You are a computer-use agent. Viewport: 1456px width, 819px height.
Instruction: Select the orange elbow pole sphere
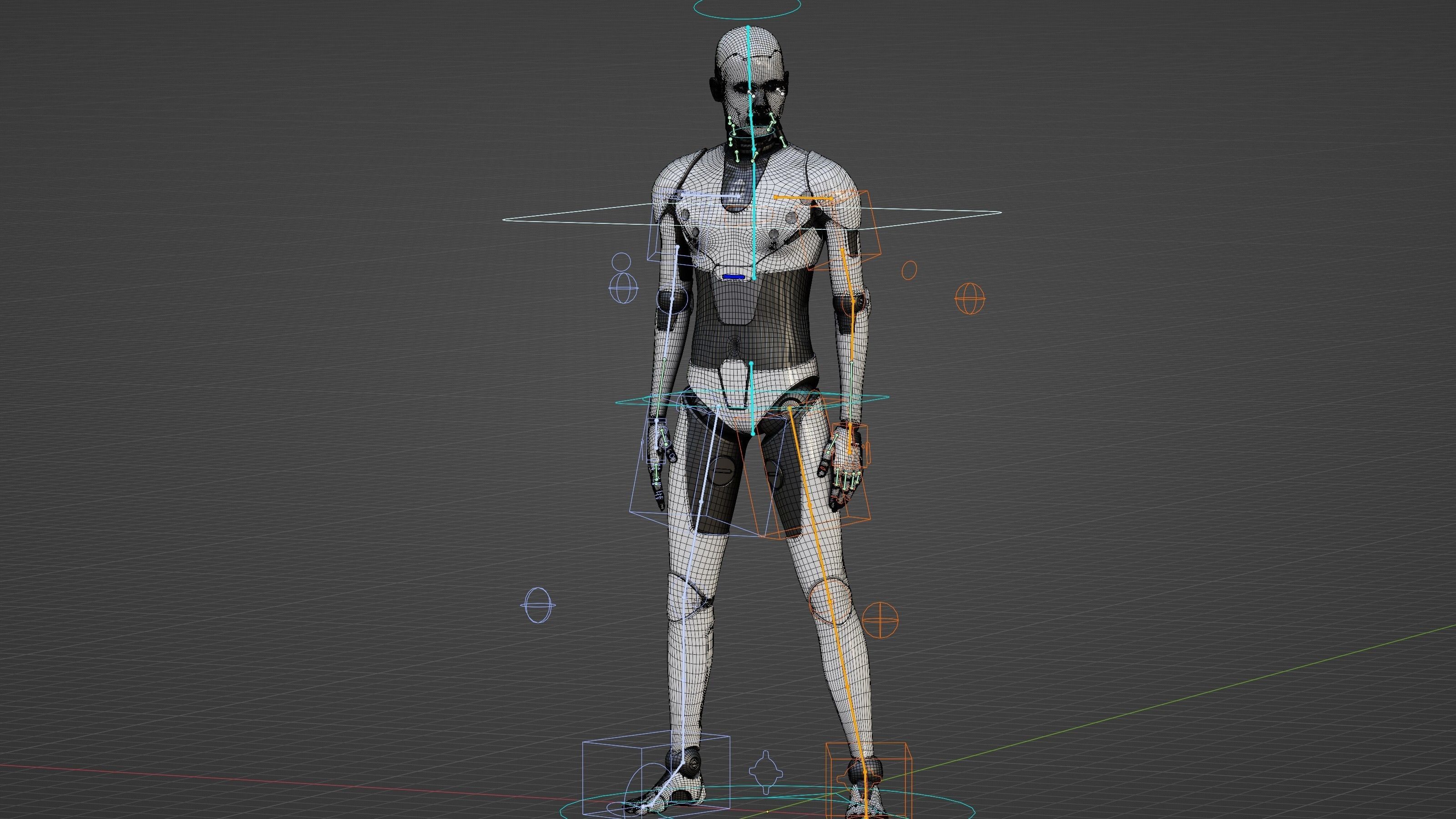969,298
